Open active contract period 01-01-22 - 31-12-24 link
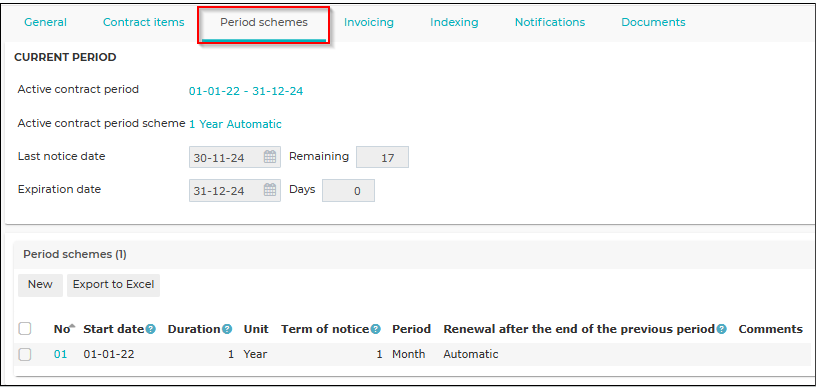Screen dimensions: 816x388 click(x=246, y=92)
